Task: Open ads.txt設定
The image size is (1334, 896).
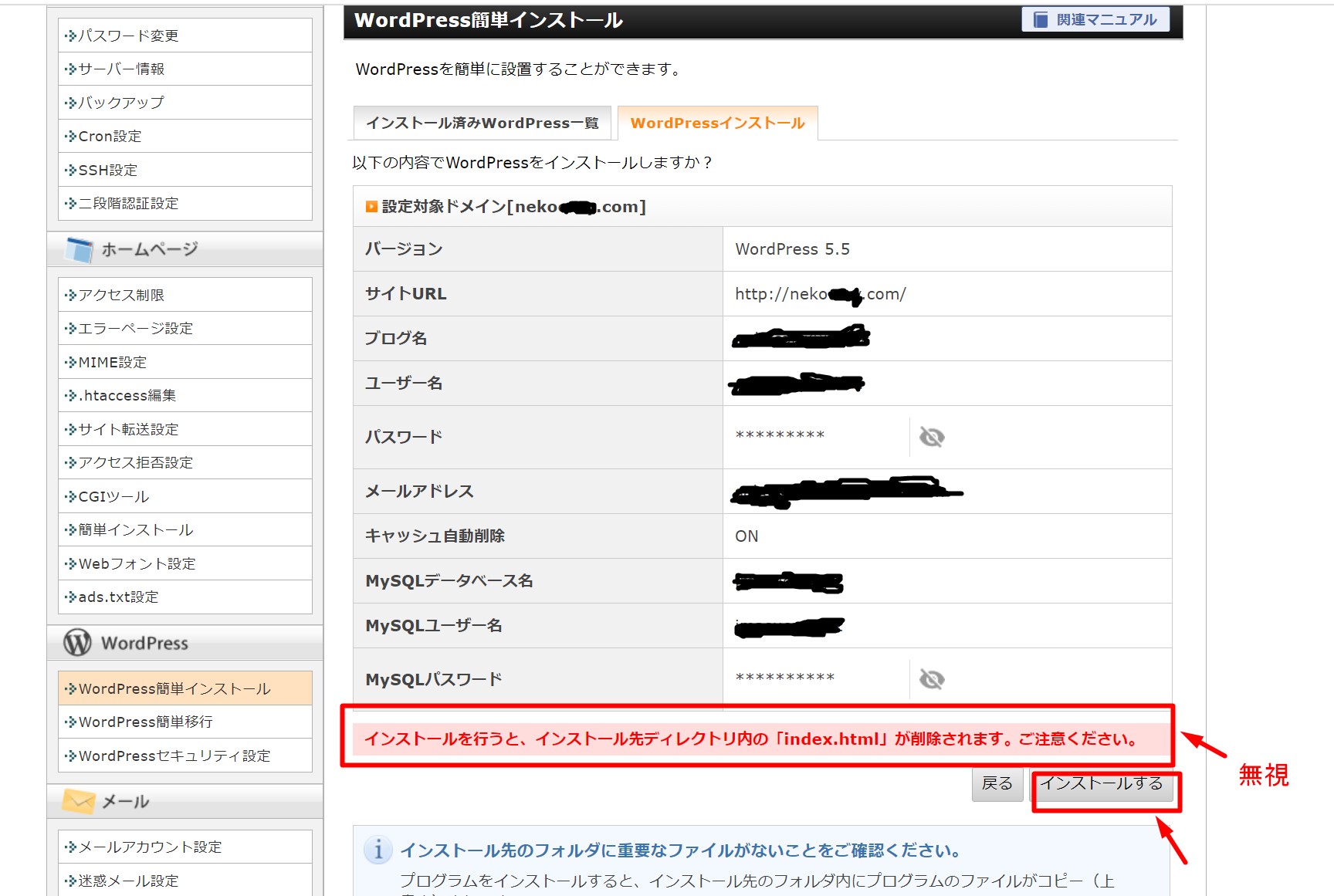Action: (185, 597)
